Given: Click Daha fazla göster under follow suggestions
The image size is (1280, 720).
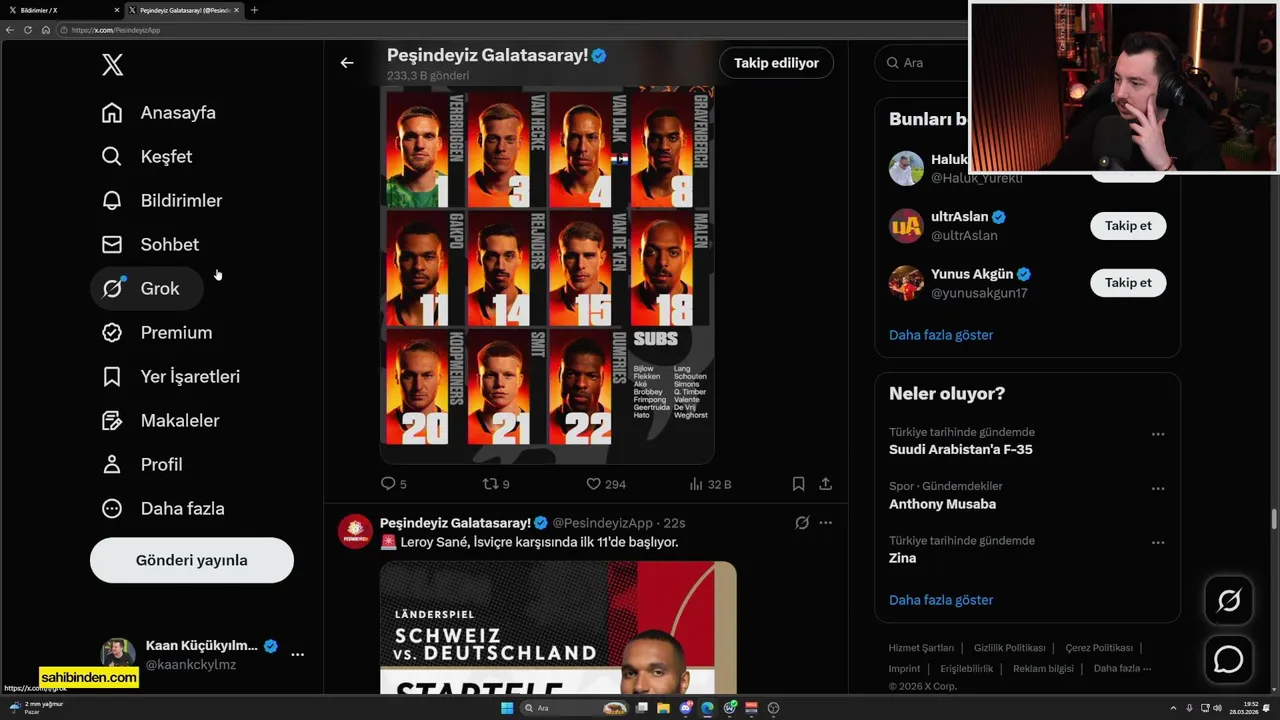Looking at the screenshot, I should click(x=941, y=335).
